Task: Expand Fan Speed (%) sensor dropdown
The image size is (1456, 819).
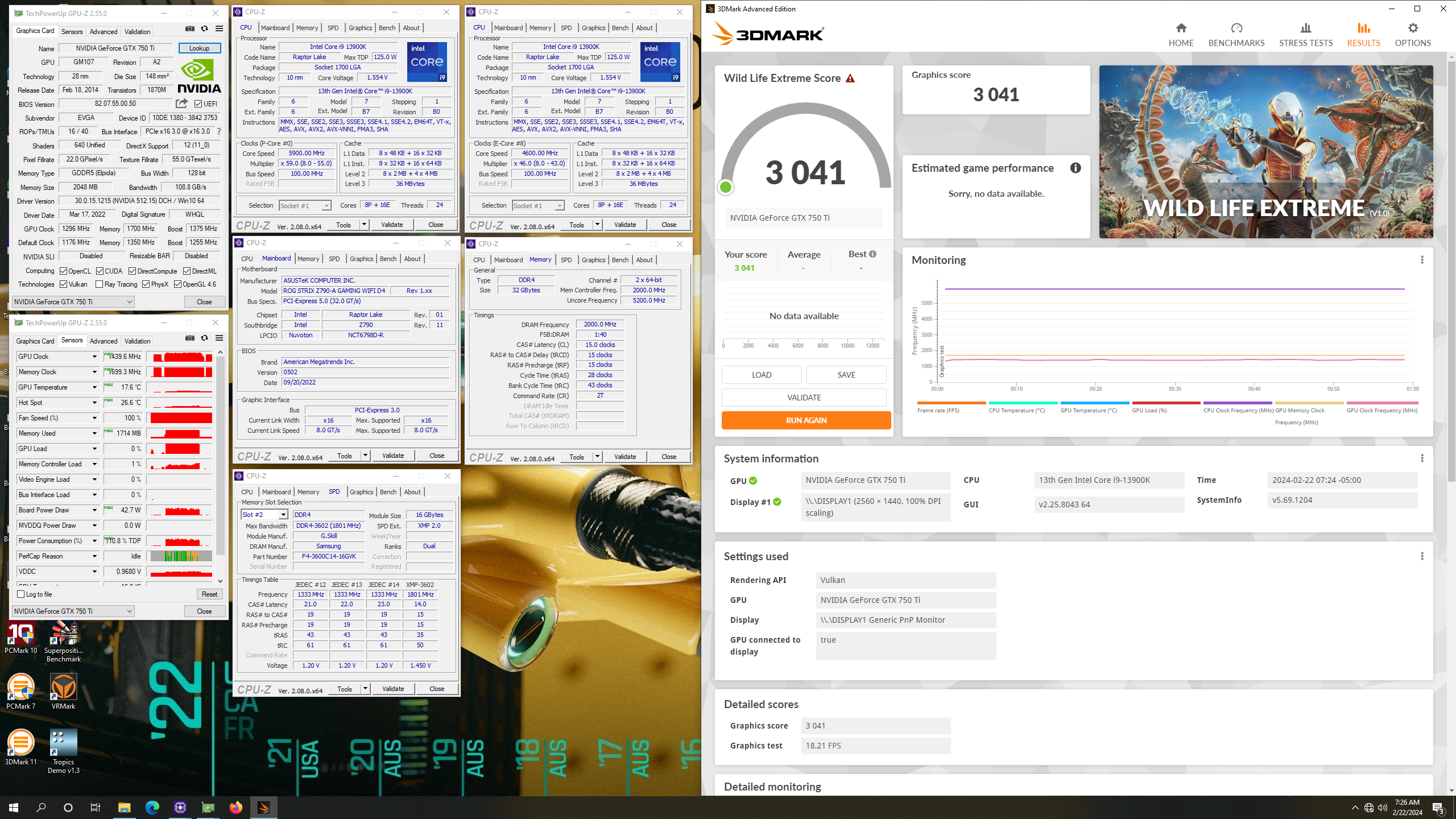Action: tap(94, 418)
